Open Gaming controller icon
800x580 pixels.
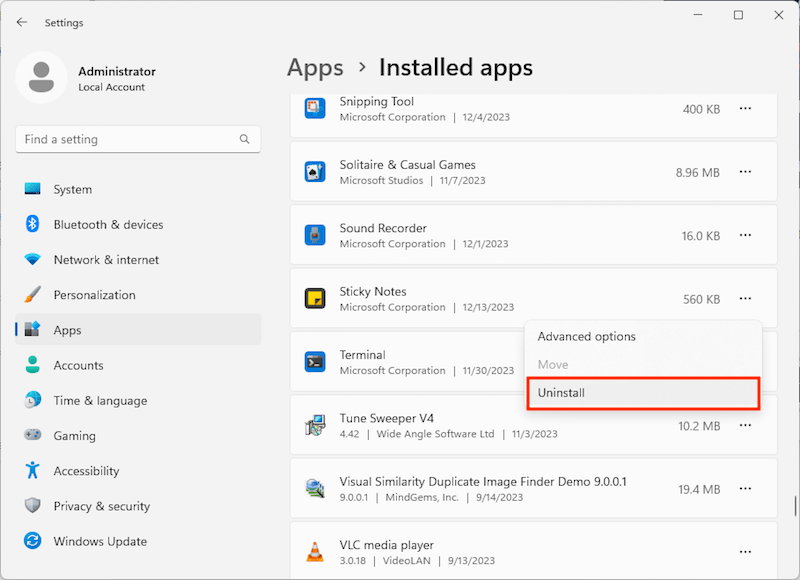pos(33,435)
